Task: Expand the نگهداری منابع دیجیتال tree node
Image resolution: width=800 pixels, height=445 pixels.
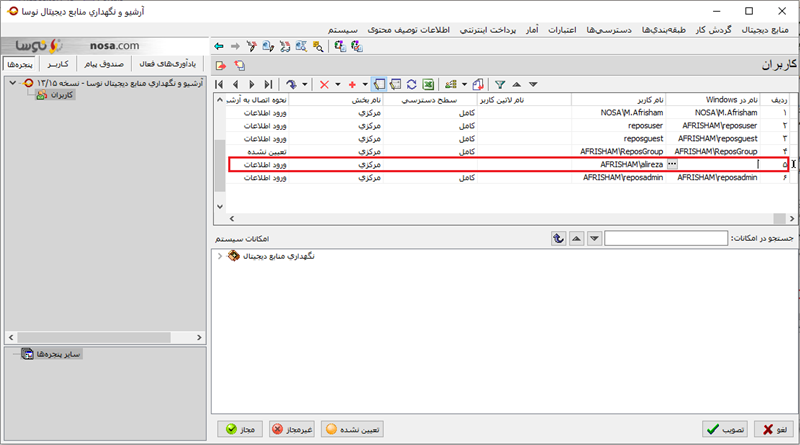Action: (x=220, y=257)
